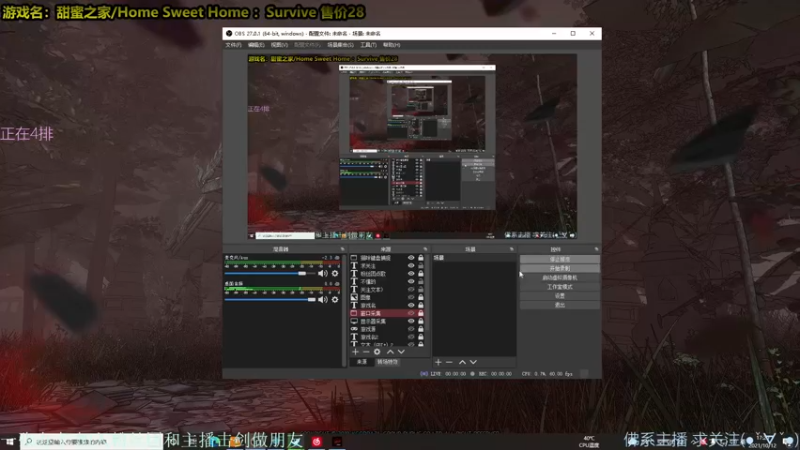Adjust 麦克风/Aux volume slider
800x450 pixels.
click(x=270, y=273)
